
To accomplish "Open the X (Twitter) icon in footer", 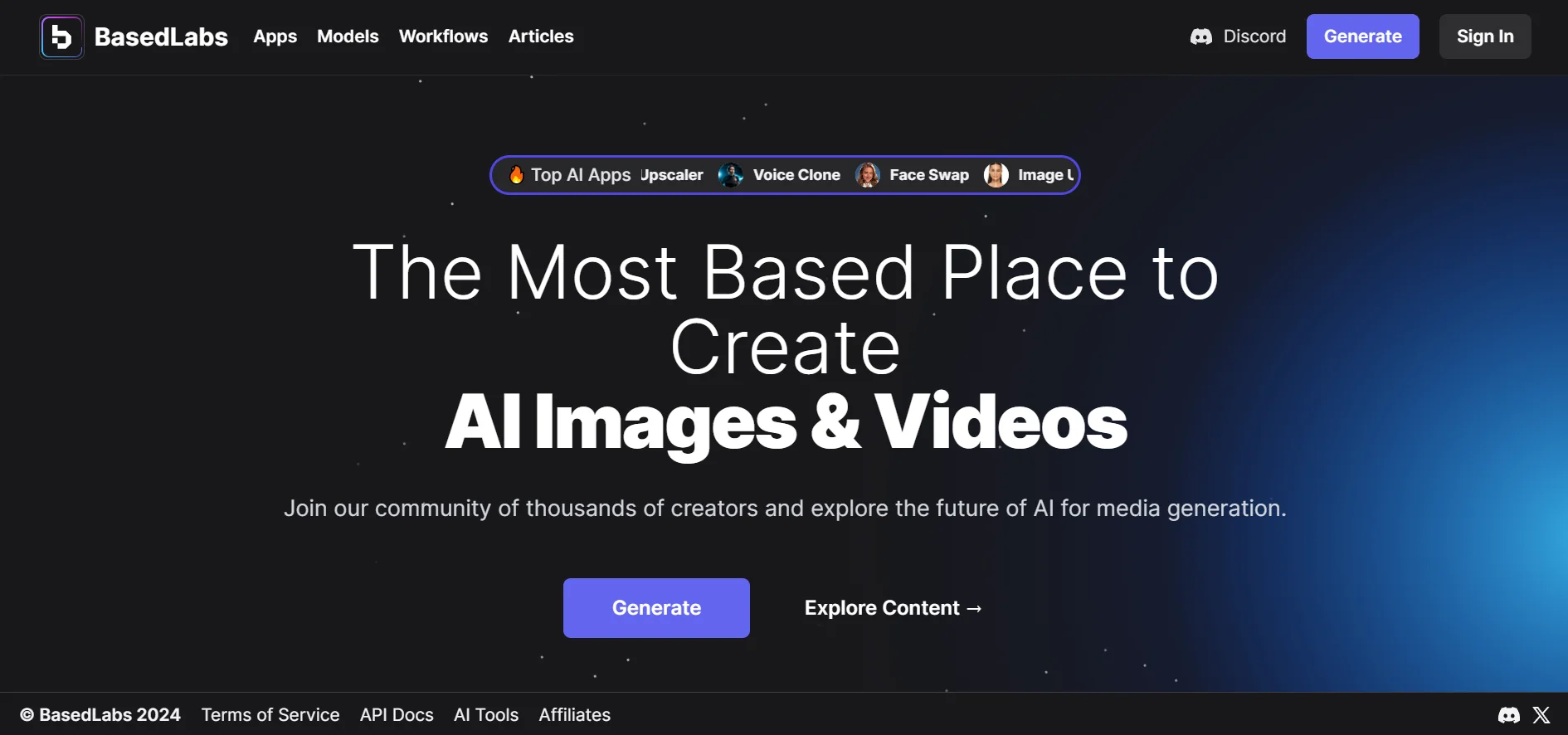I will click(1541, 715).
